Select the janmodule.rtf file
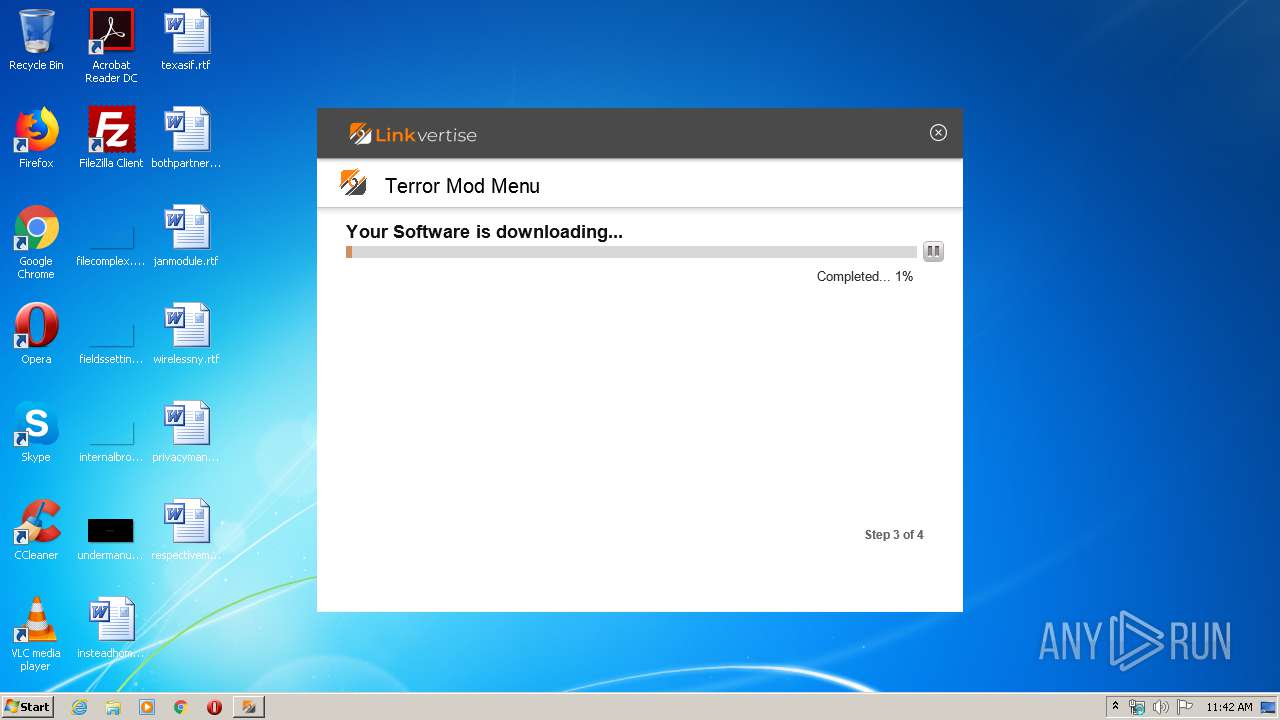 point(186,236)
